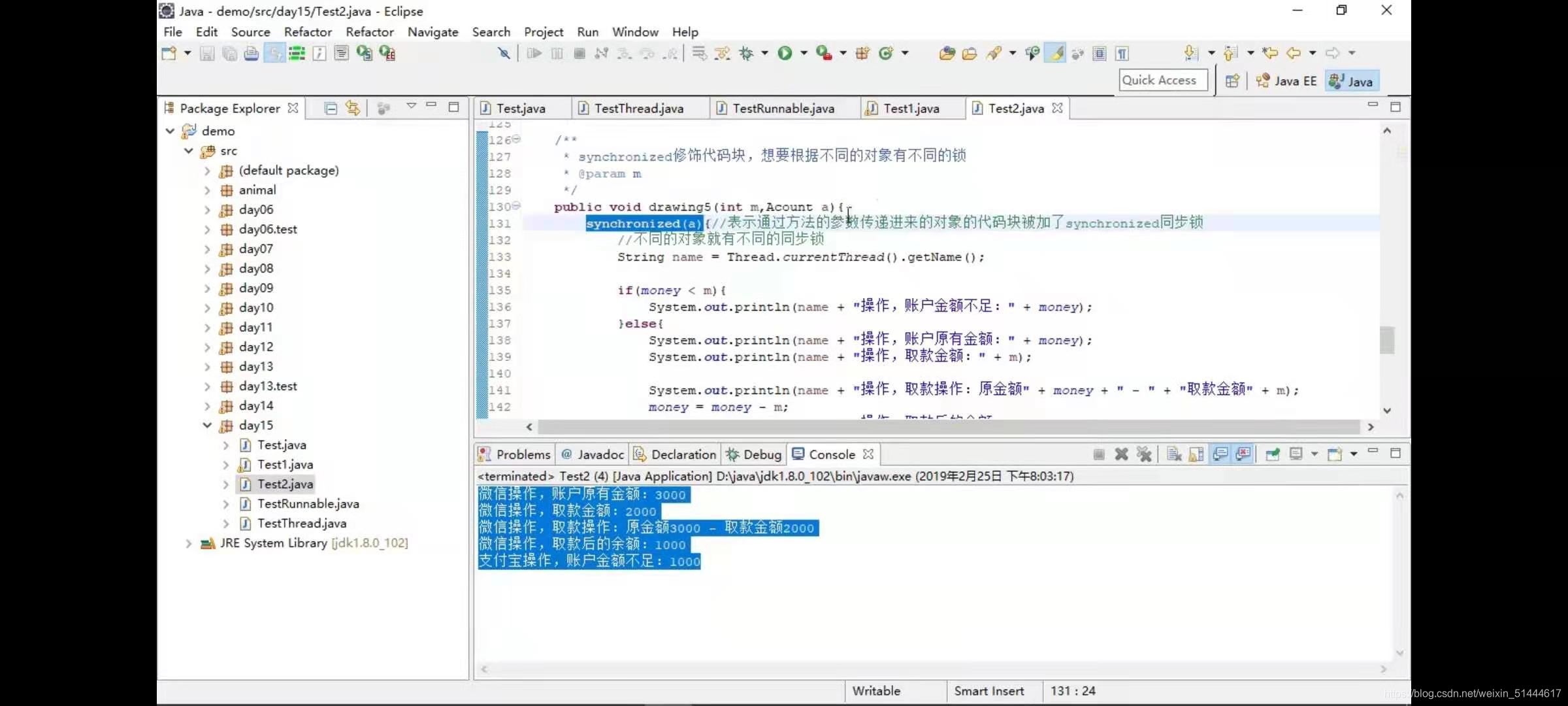Expand the day14 package

[207, 406]
